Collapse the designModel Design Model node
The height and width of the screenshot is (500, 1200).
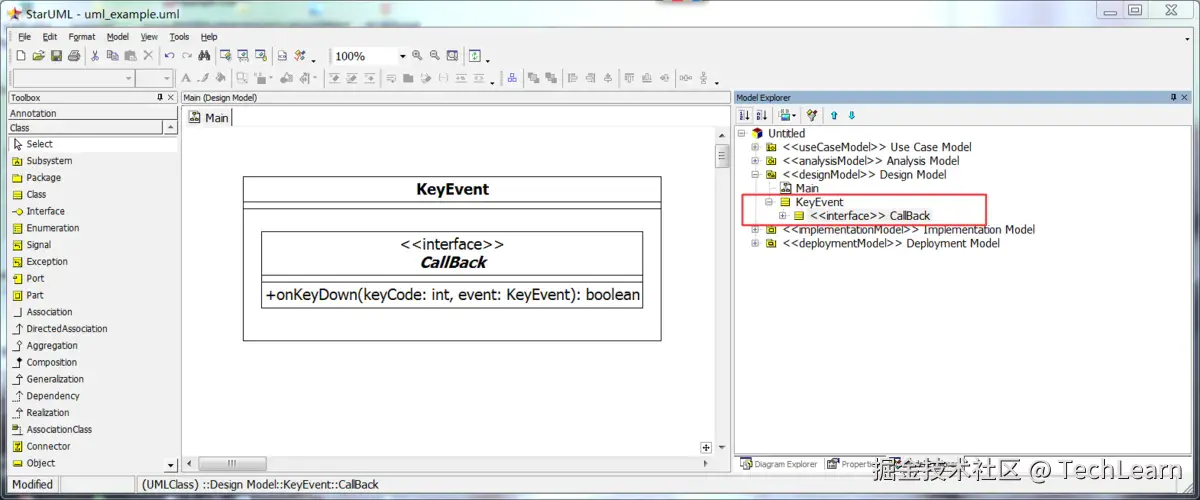pyautogui.click(x=756, y=174)
